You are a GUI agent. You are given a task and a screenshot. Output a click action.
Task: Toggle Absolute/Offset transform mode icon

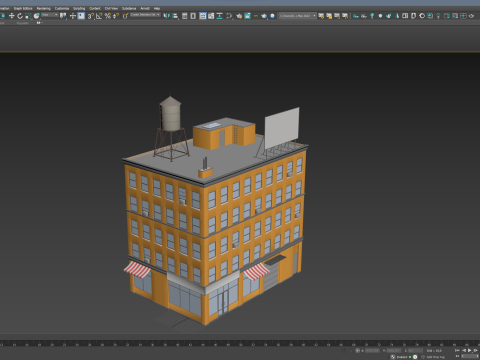358,351
